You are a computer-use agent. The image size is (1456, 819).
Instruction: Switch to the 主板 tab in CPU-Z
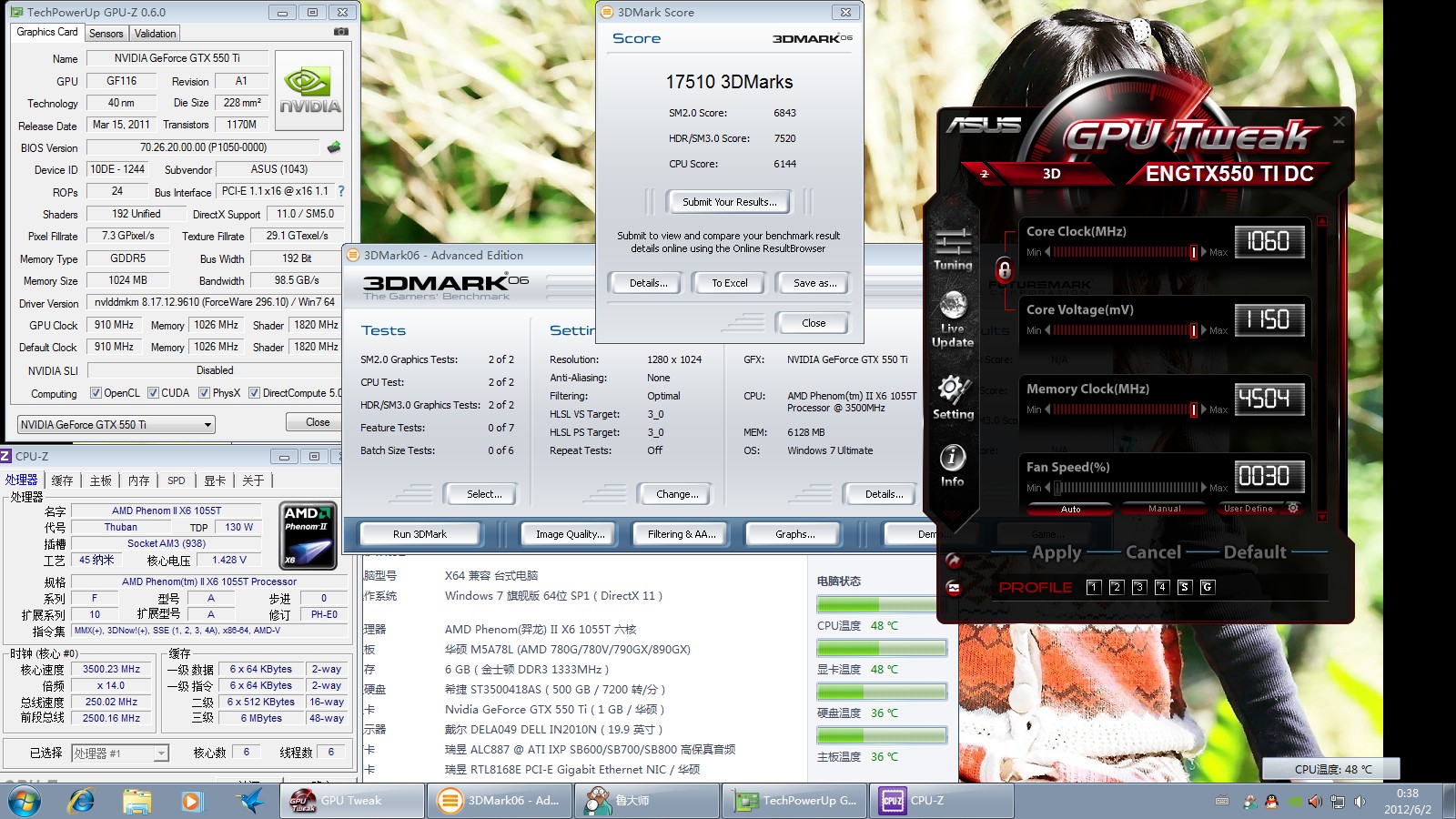[x=100, y=480]
